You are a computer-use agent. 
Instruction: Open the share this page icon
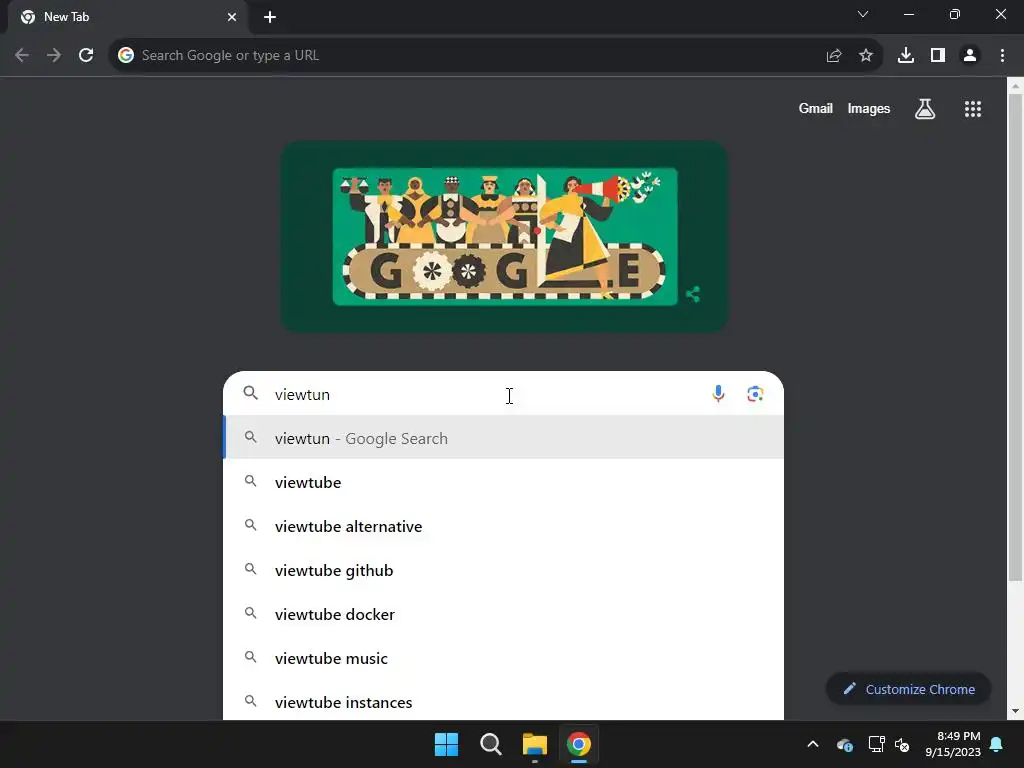pyautogui.click(x=833, y=56)
